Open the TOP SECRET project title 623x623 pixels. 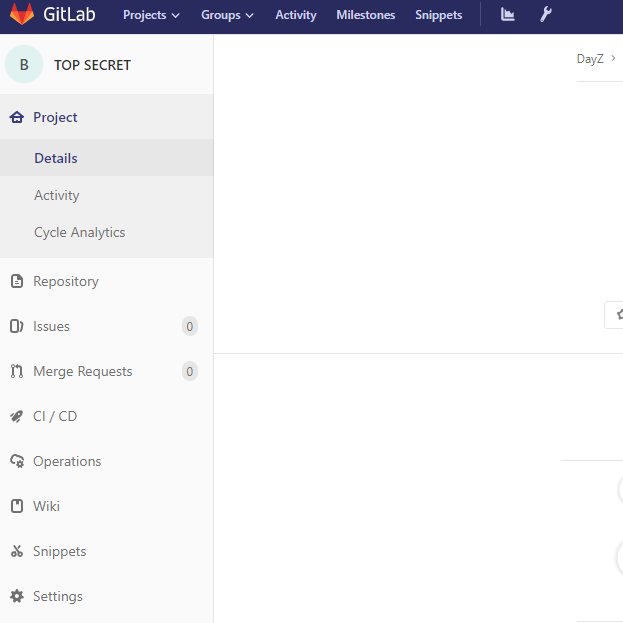coord(92,65)
